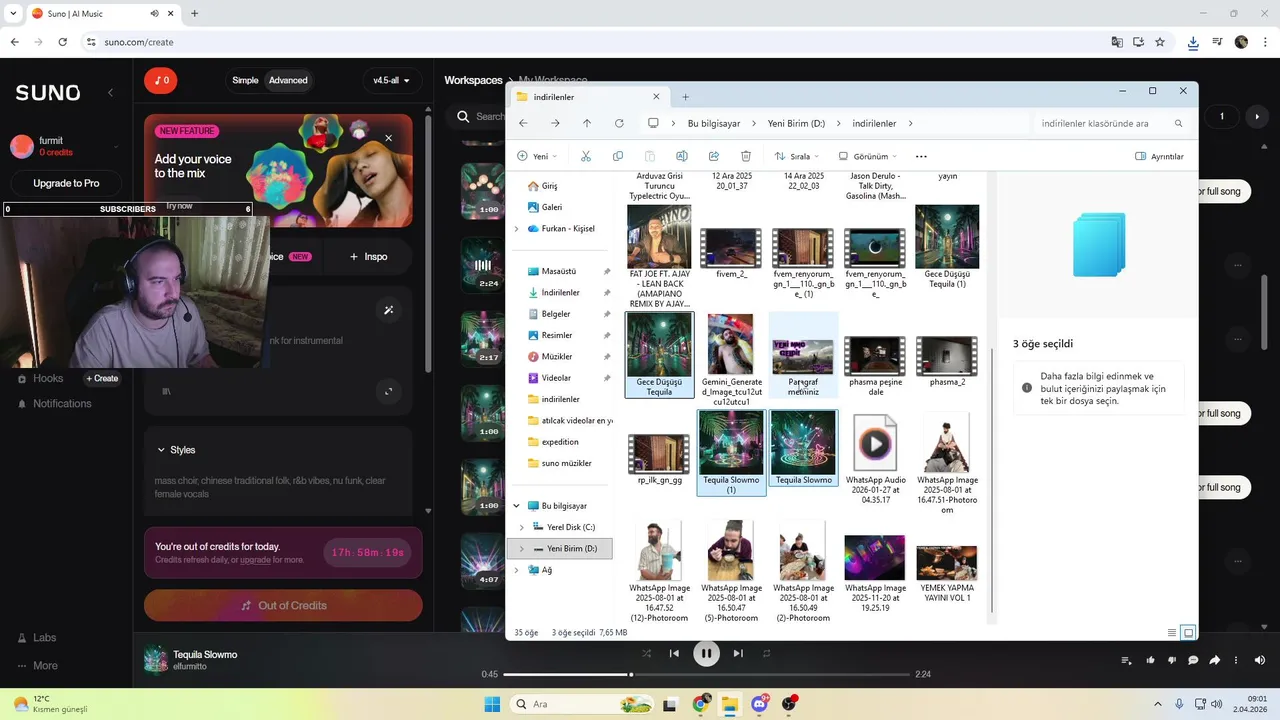Switch to Advanced creation mode
Screen dimensions: 1280x720
point(288,80)
